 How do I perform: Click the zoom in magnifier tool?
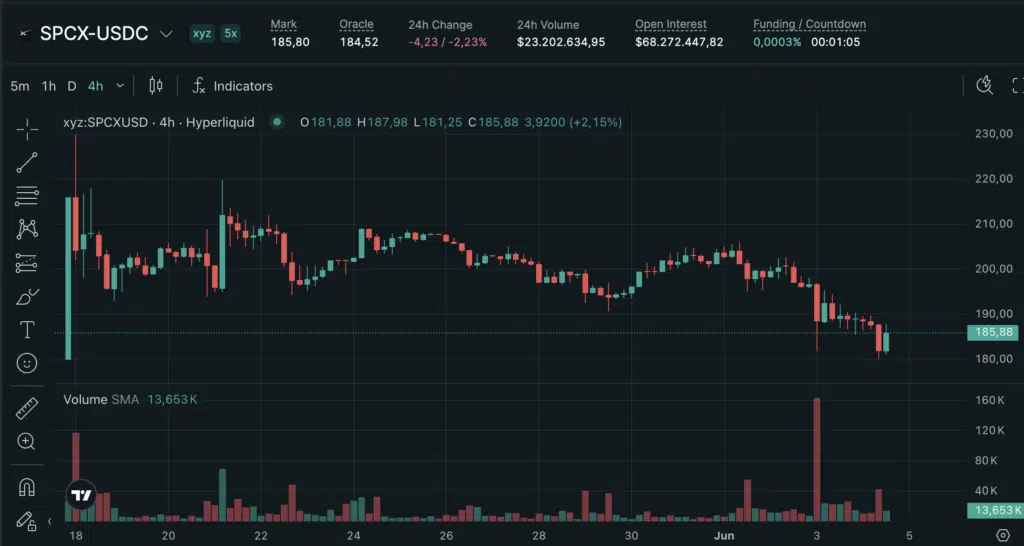(x=27, y=442)
